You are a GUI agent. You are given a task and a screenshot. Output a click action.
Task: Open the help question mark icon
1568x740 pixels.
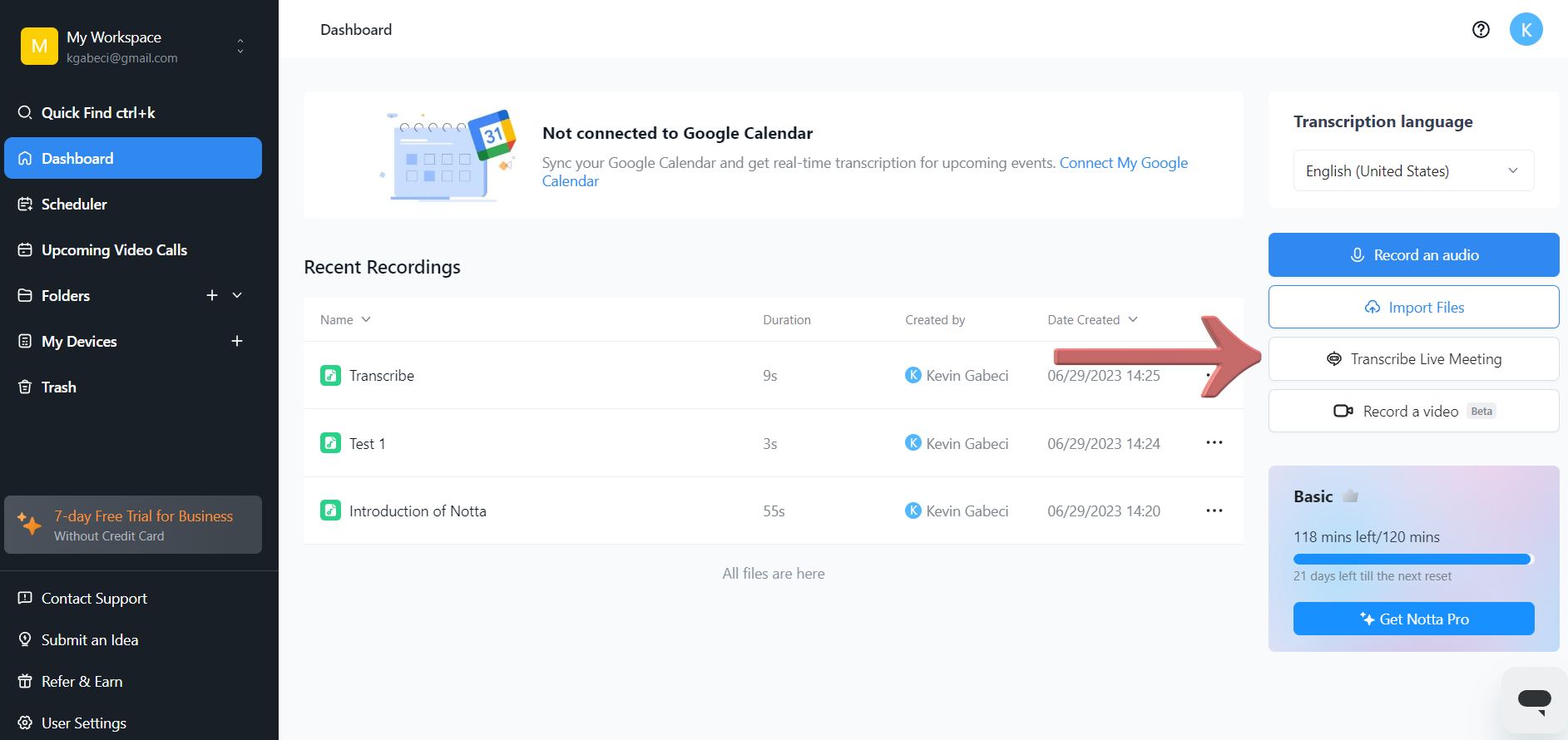click(1481, 30)
